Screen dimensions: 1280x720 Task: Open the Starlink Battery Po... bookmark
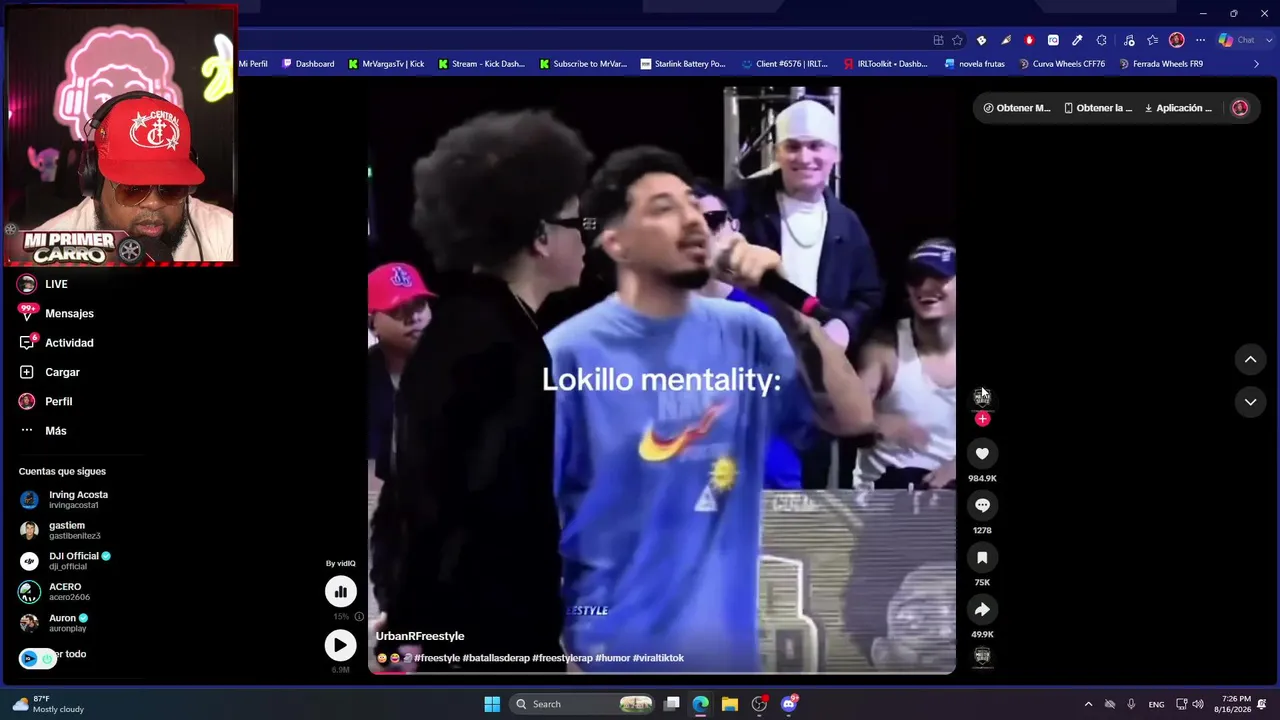(683, 64)
